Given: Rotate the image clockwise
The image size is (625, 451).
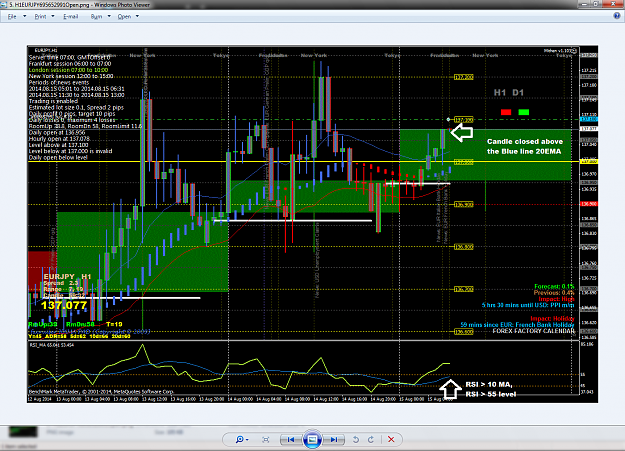Looking at the screenshot, I should (x=371, y=439).
